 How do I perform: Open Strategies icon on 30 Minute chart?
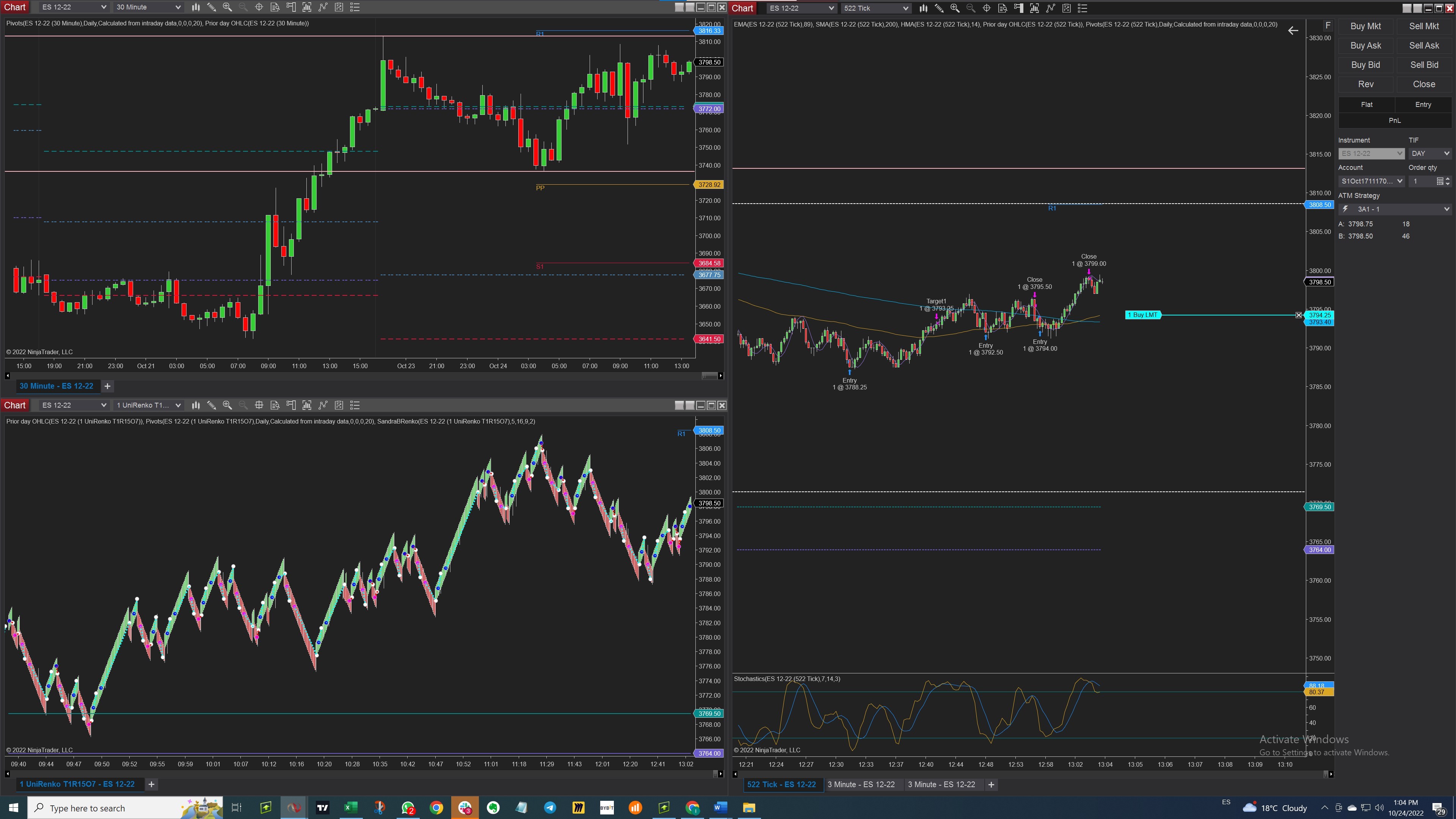(339, 7)
